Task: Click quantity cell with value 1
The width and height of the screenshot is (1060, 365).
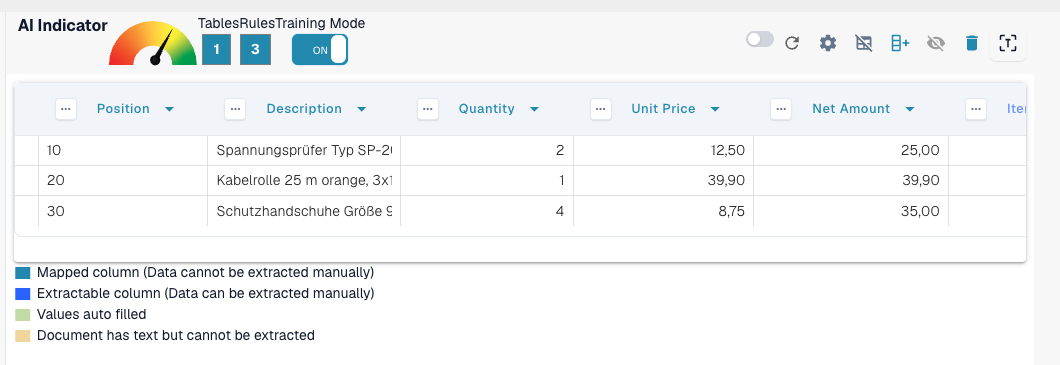Action: [x=487, y=180]
